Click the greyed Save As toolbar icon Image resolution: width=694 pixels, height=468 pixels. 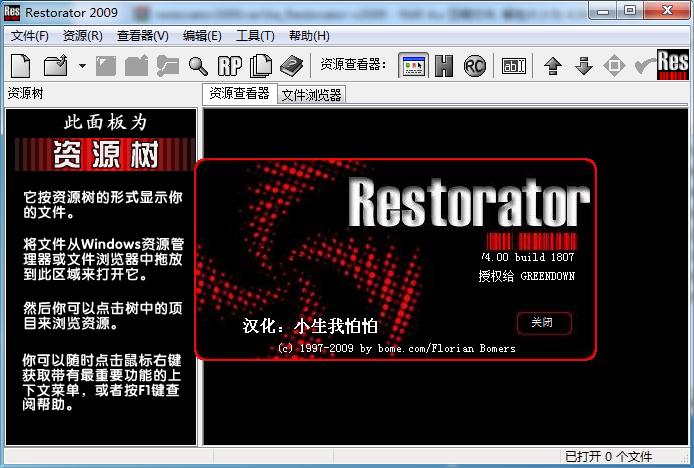tap(136, 66)
